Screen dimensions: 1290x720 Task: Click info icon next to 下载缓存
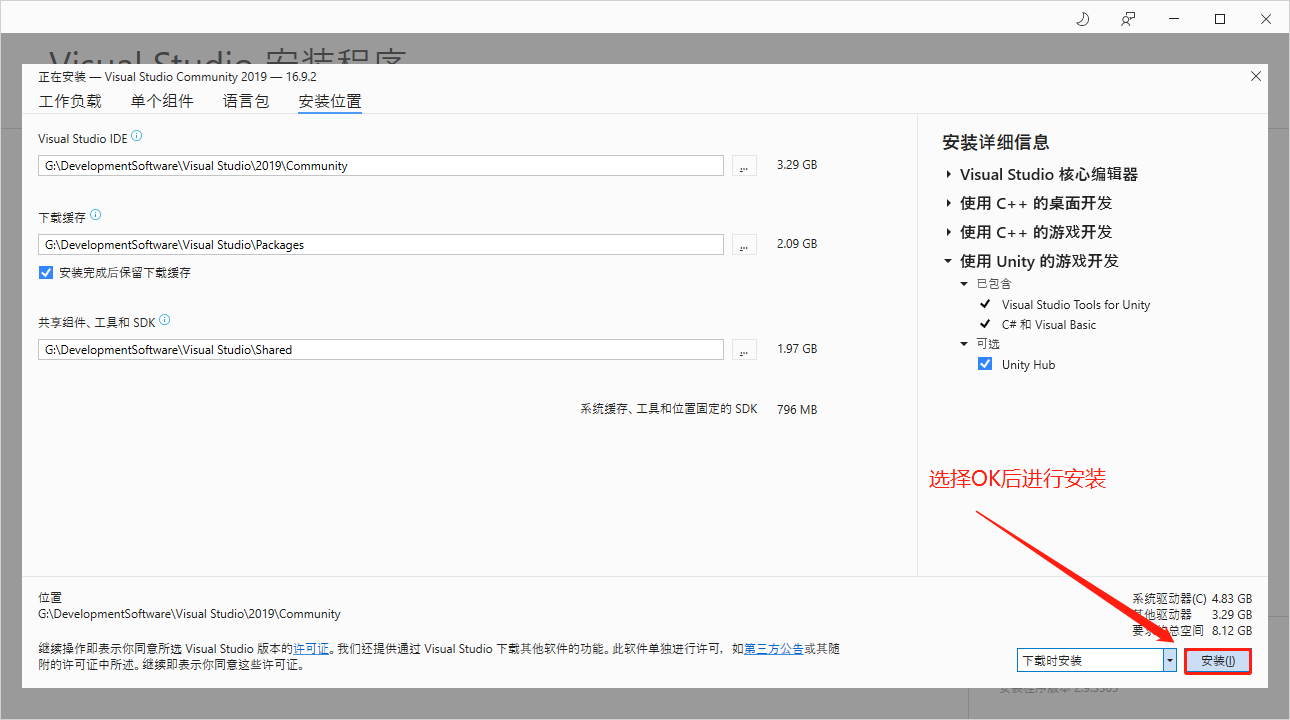[96, 215]
